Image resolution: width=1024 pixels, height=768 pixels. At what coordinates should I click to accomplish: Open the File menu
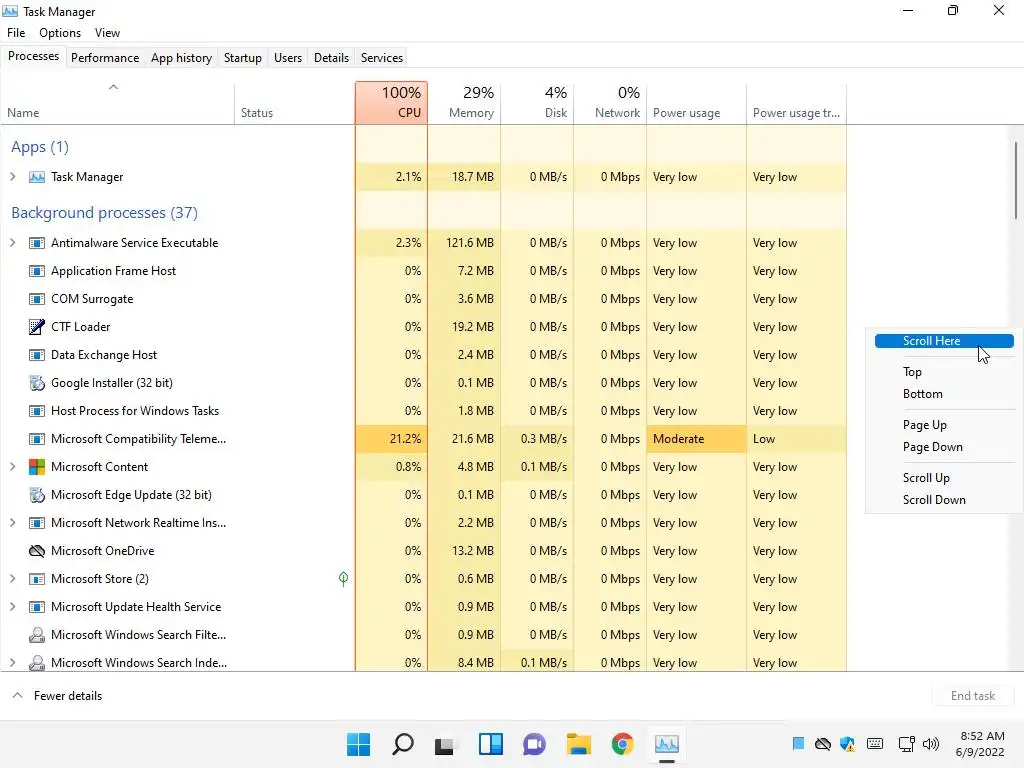click(16, 33)
